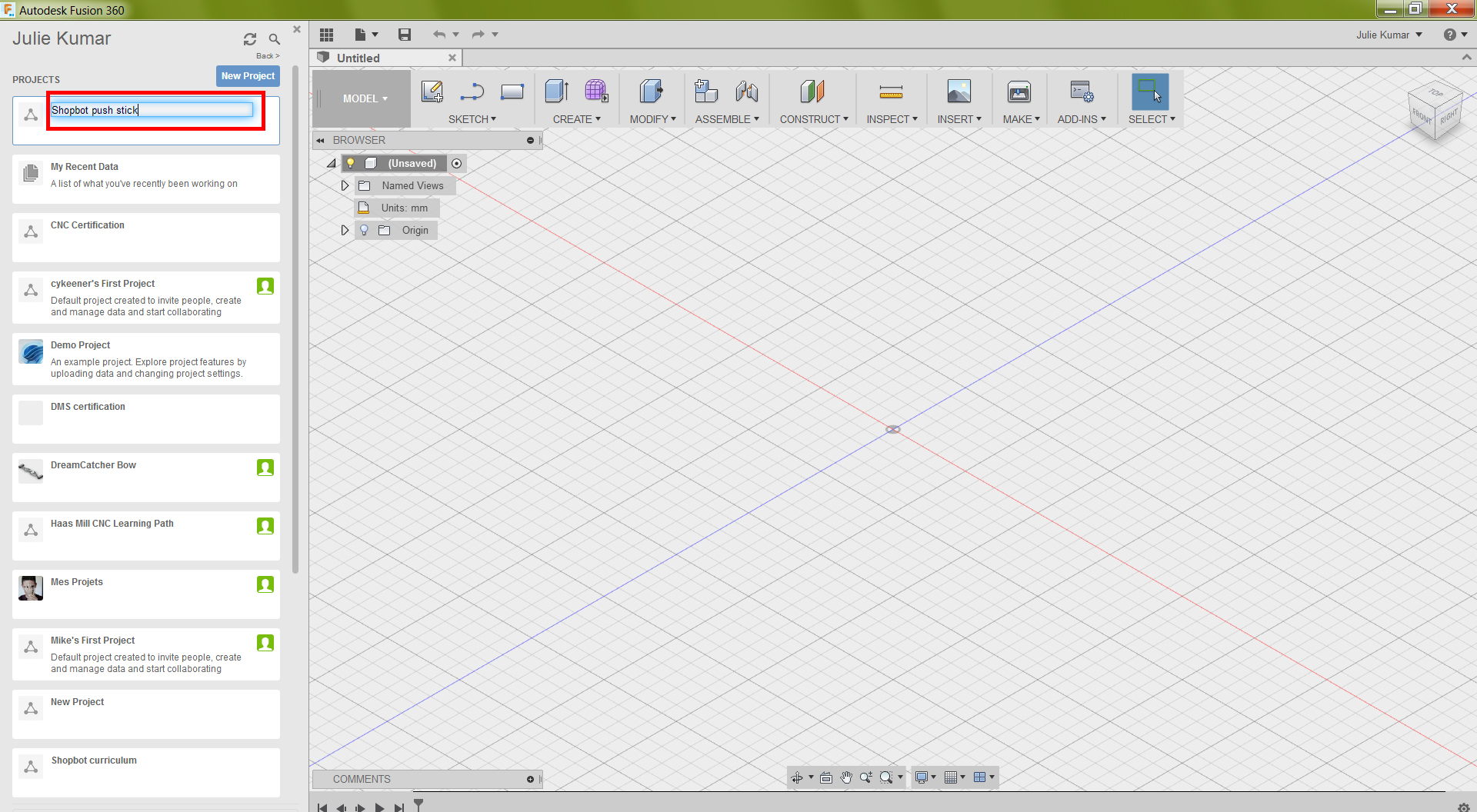1477x812 pixels.
Task: Select the 3D Print make tool
Action: (1019, 92)
